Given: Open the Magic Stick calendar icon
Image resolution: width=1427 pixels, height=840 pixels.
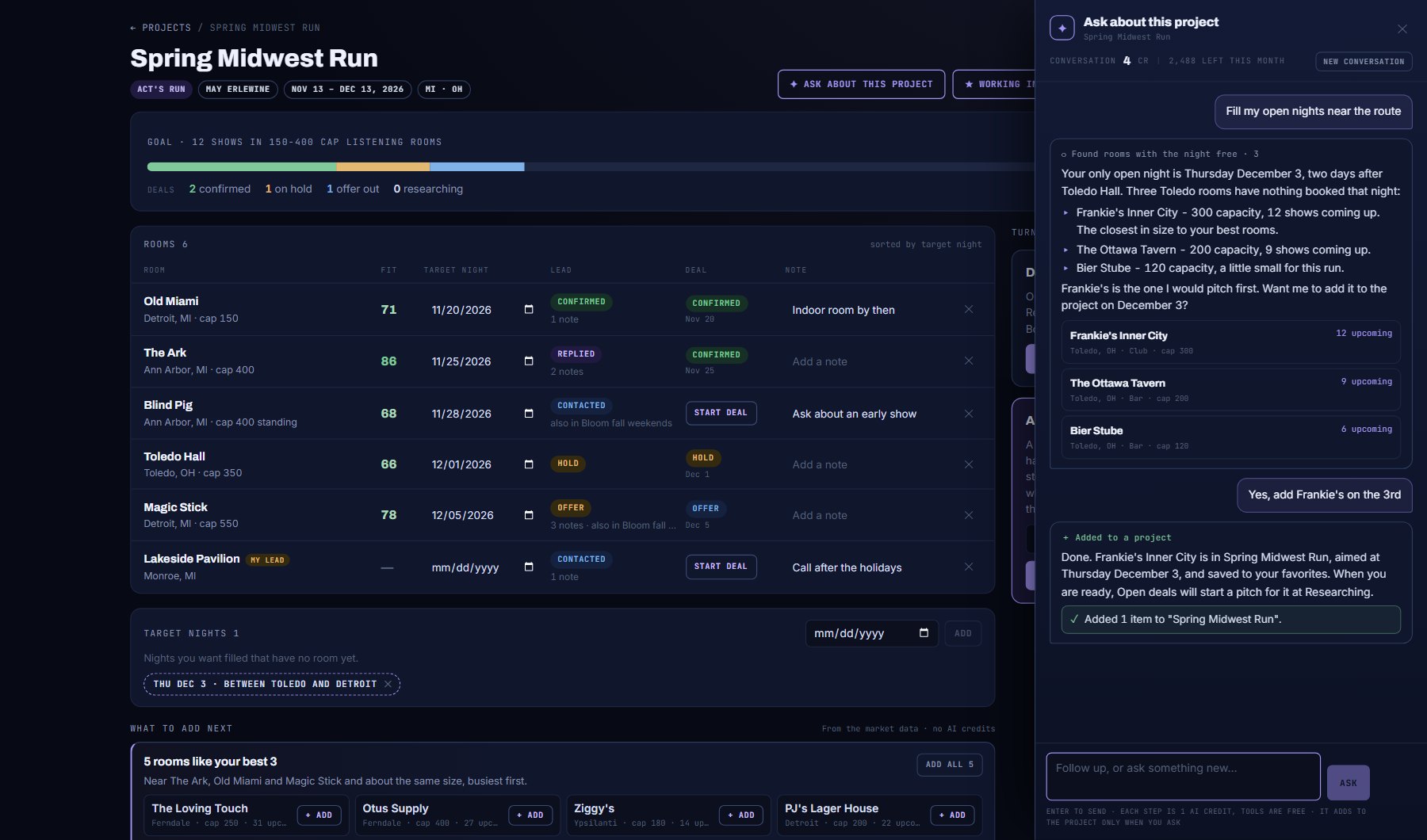Looking at the screenshot, I should tap(529, 514).
